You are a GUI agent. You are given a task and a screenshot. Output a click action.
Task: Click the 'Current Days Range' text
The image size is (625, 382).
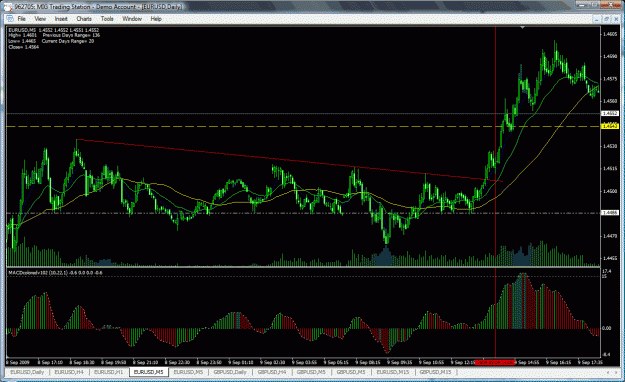68,41
